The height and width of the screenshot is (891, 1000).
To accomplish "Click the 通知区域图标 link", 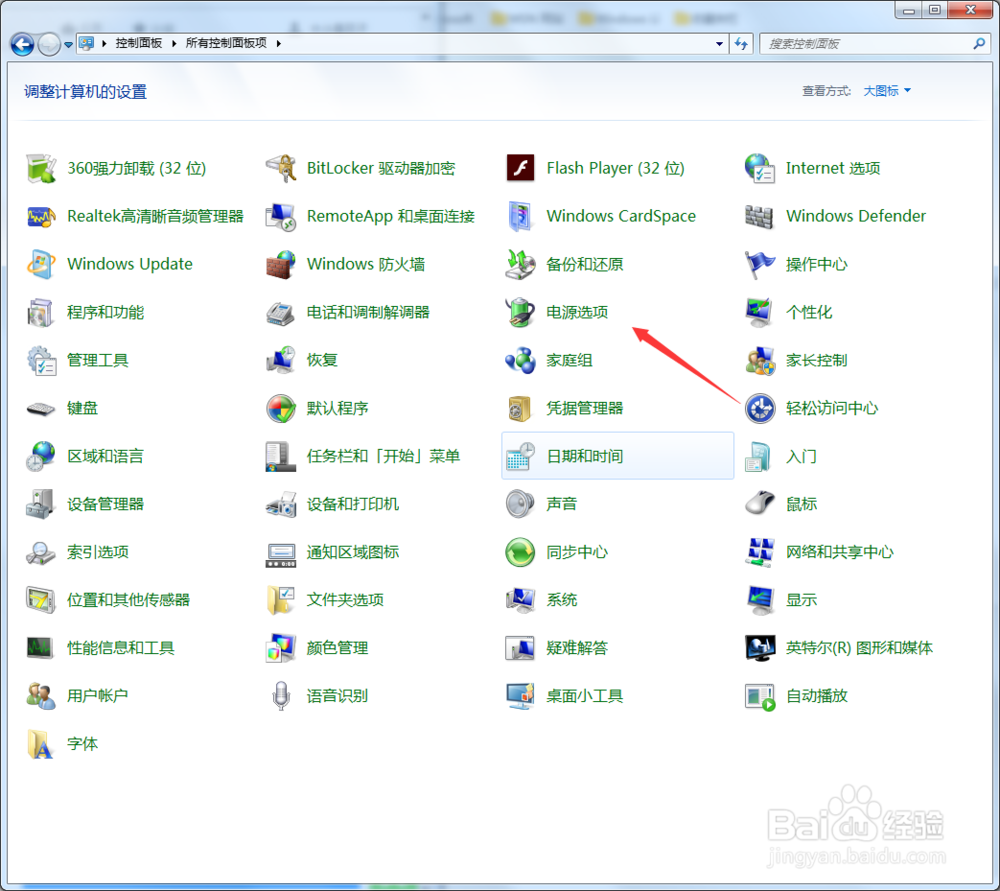I will pyautogui.click(x=353, y=552).
